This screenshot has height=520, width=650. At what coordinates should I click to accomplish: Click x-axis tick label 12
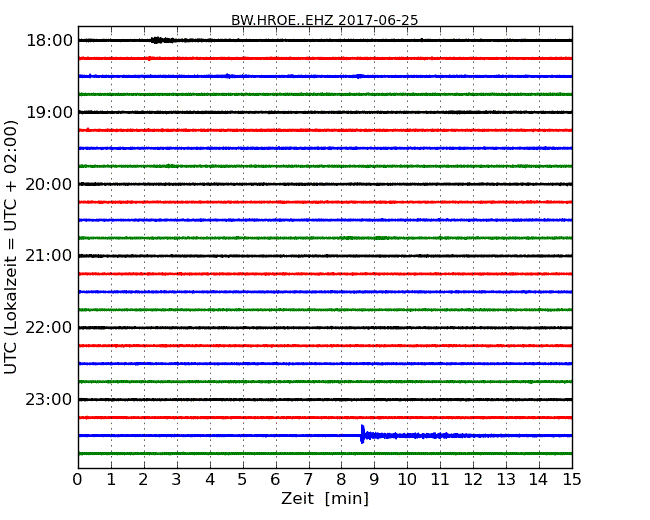pyautogui.click(x=473, y=480)
